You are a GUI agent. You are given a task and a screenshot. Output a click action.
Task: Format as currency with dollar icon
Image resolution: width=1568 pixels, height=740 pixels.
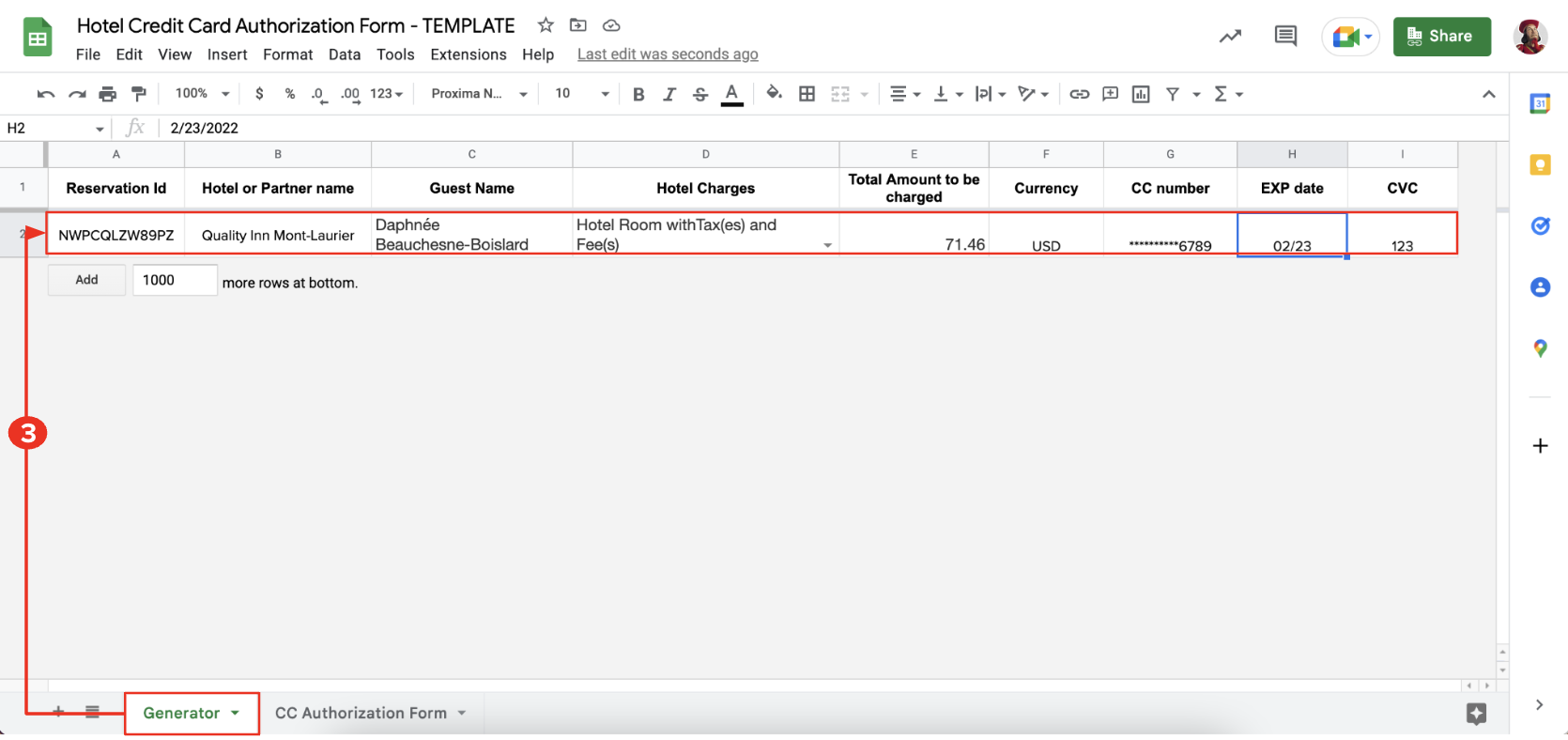[259, 94]
